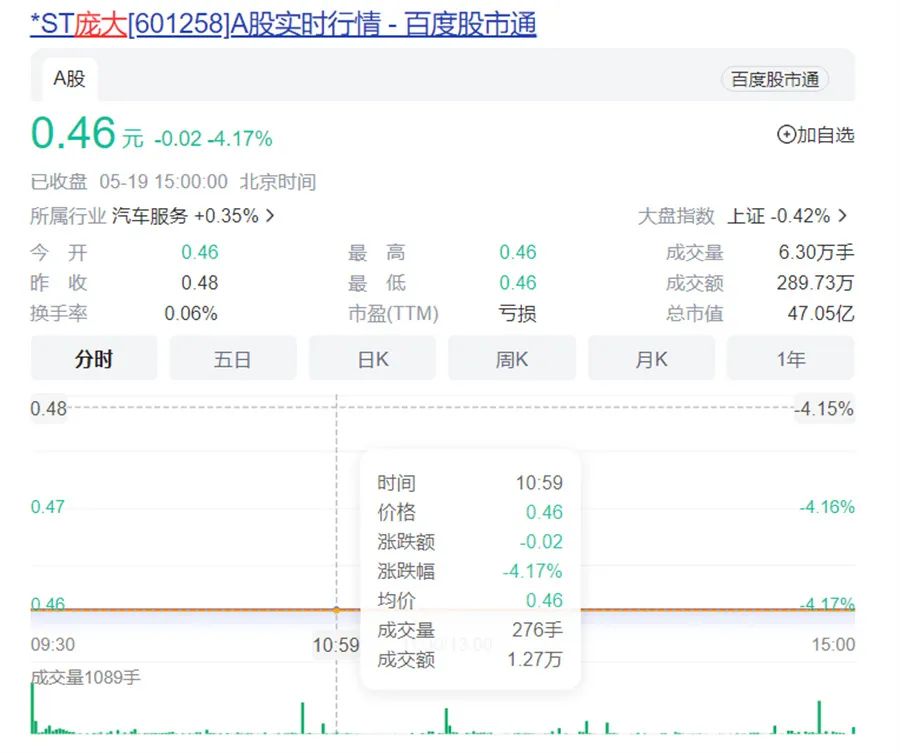
Task: Click the 10:59 time marker on axis
Action: (x=335, y=645)
